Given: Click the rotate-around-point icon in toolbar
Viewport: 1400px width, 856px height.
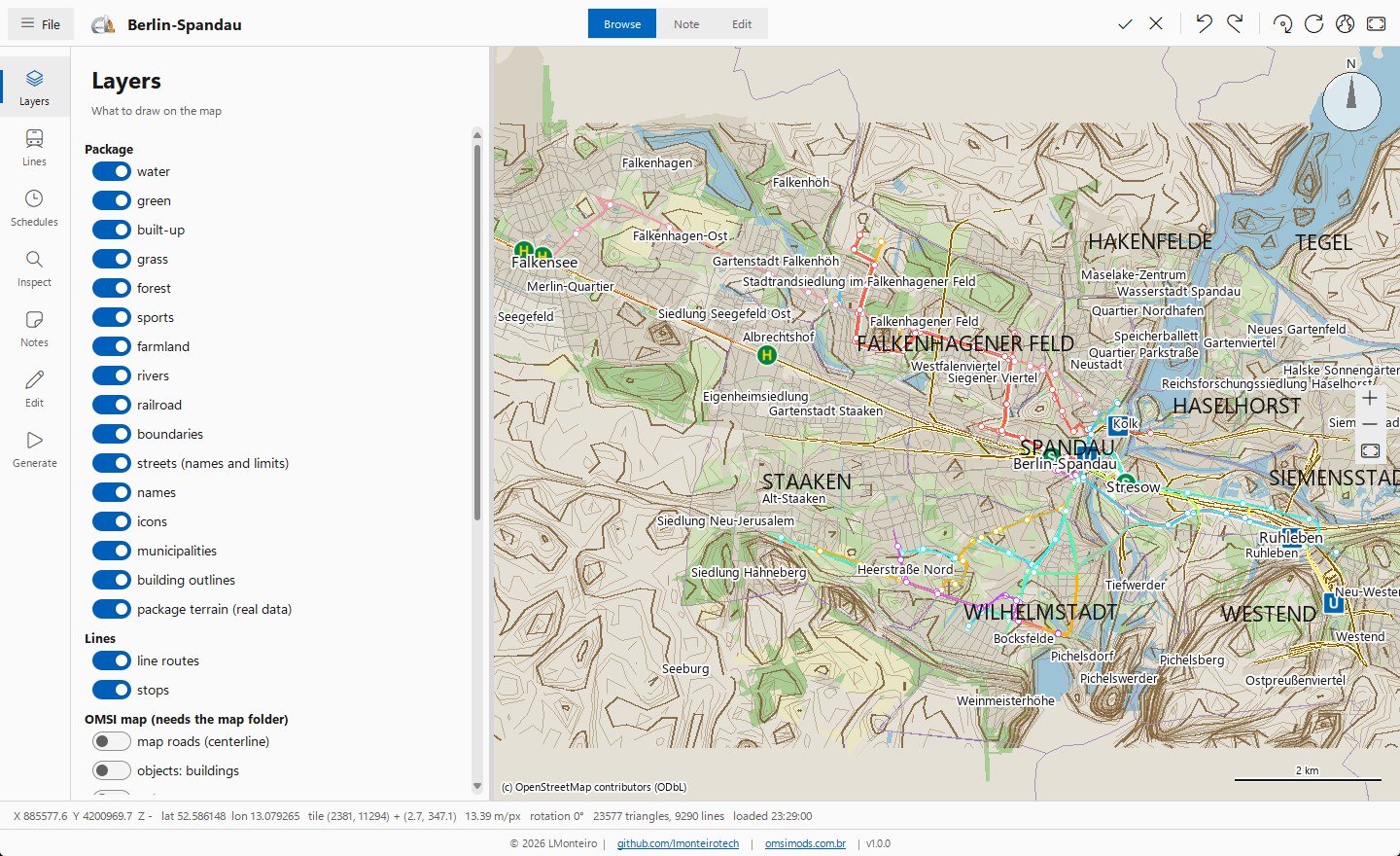Looking at the screenshot, I should pyautogui.click(x=1282, y=23).
